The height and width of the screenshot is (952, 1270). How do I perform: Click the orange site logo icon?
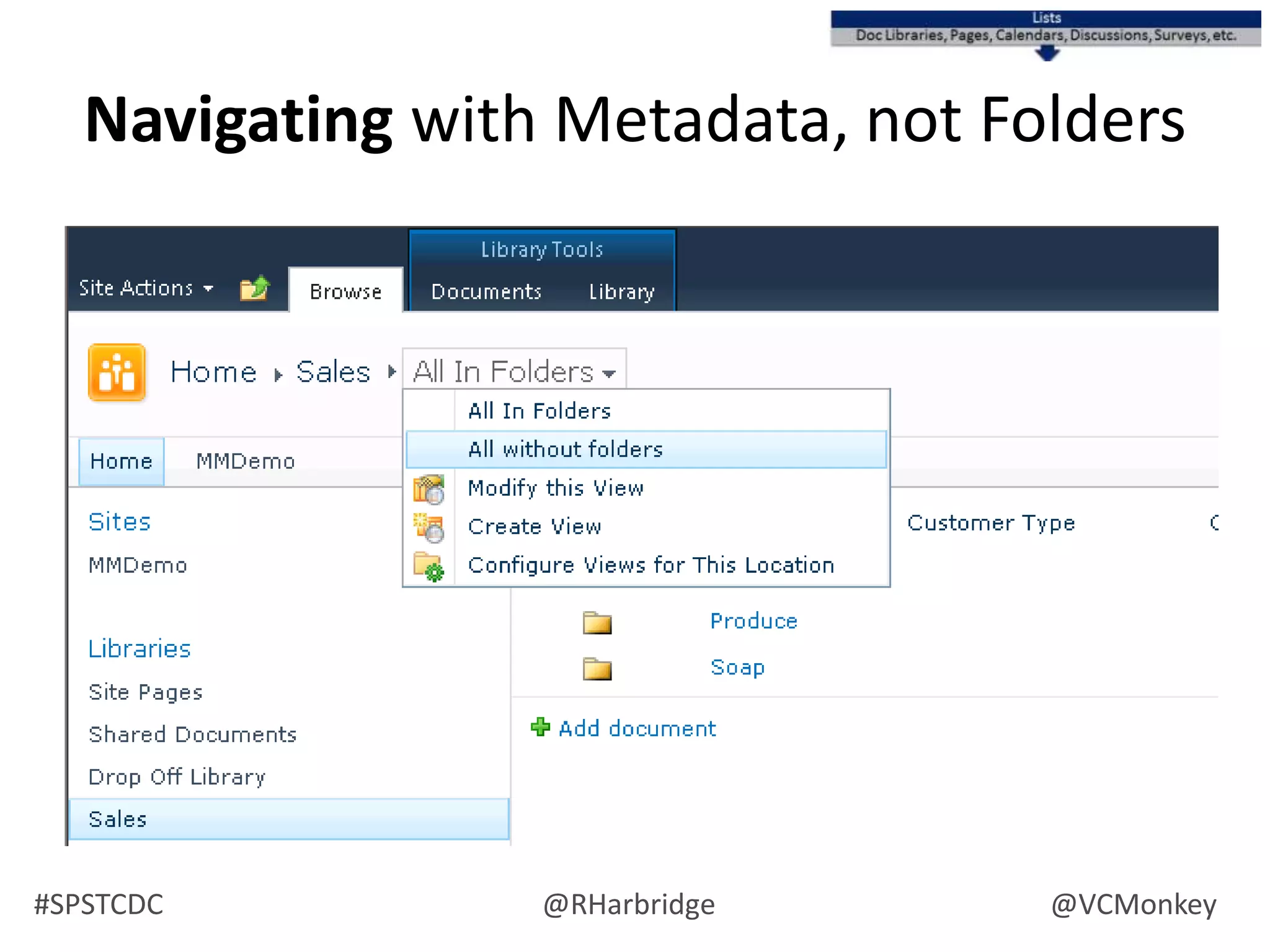click(x=117, y=372)
